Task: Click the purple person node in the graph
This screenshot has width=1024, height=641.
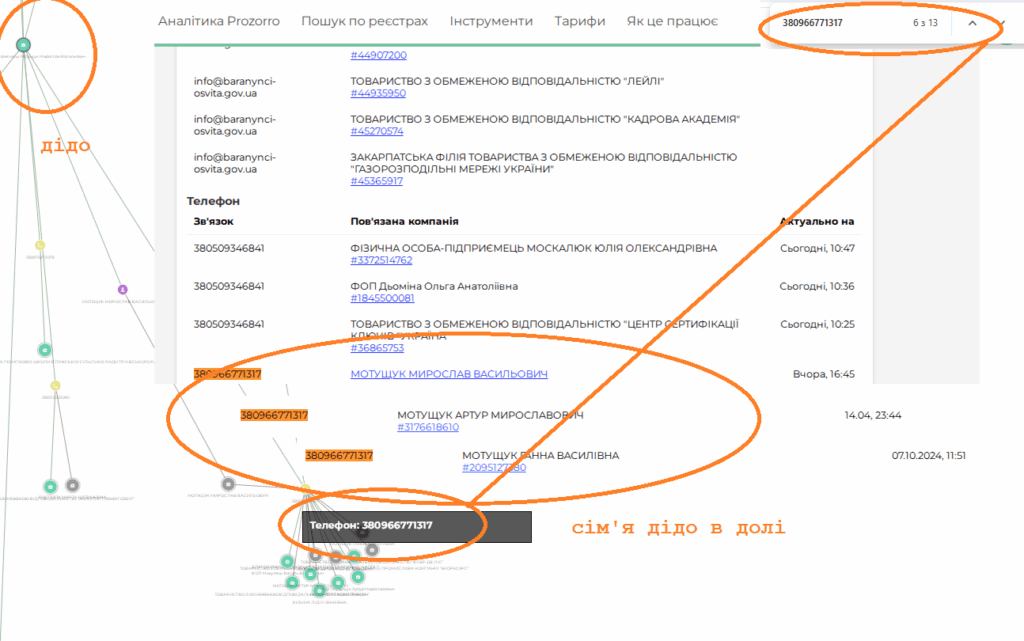Action: (123, 289)
